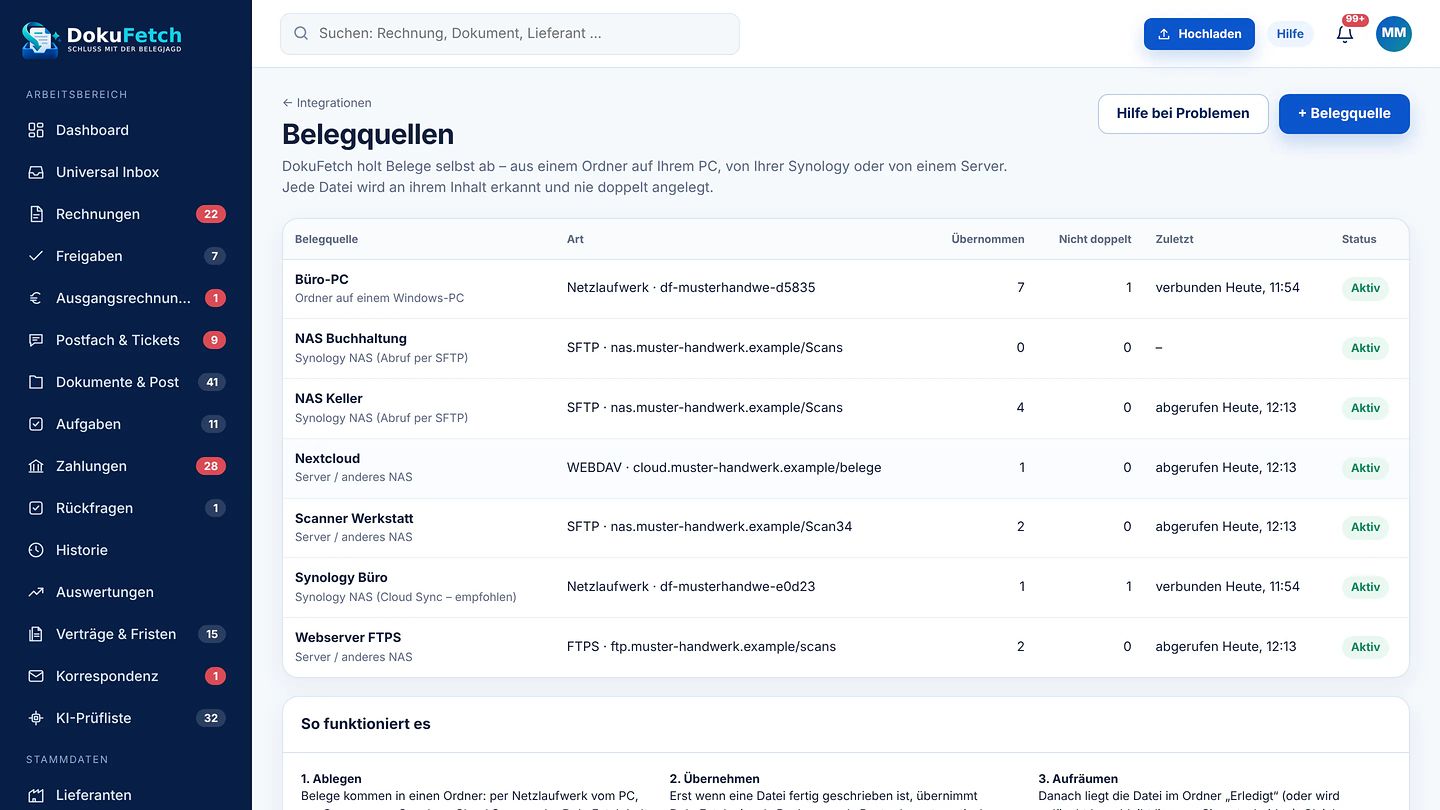Click the Auswertungen trend chart icon
The image size is (1440, 810).
click(36, 592)
